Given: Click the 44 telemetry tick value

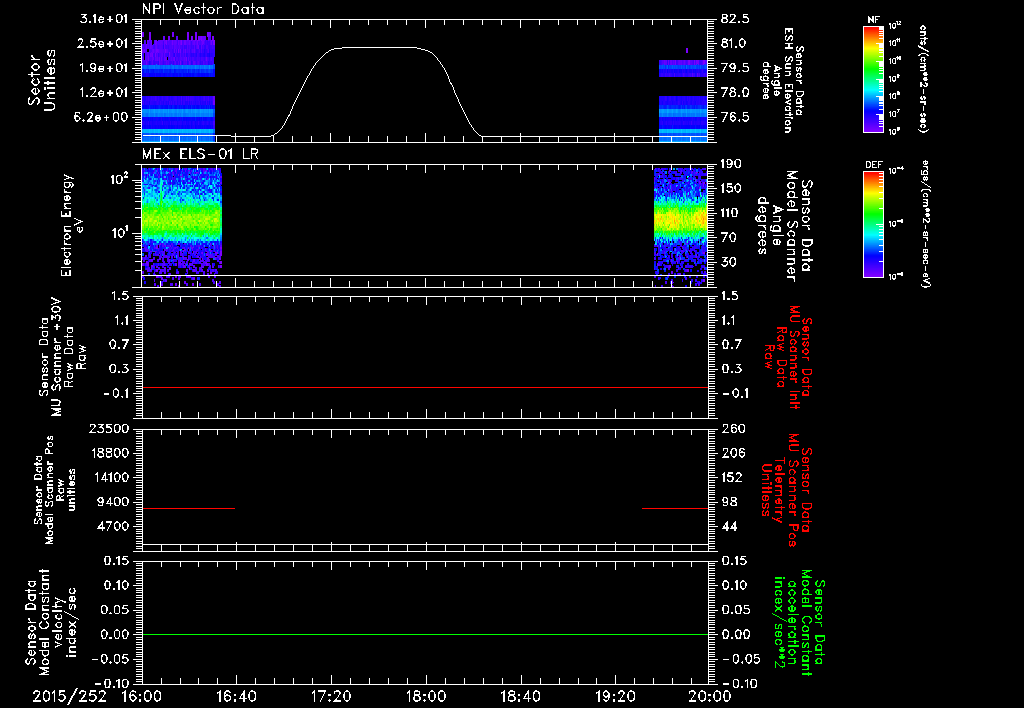Looking at the screenshot, I should (x=729, y=526).
